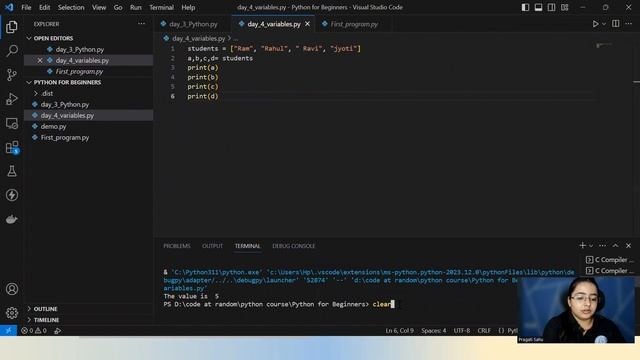
Task: Switch to the Debug Console tab
Action: (x=293, y=246)
